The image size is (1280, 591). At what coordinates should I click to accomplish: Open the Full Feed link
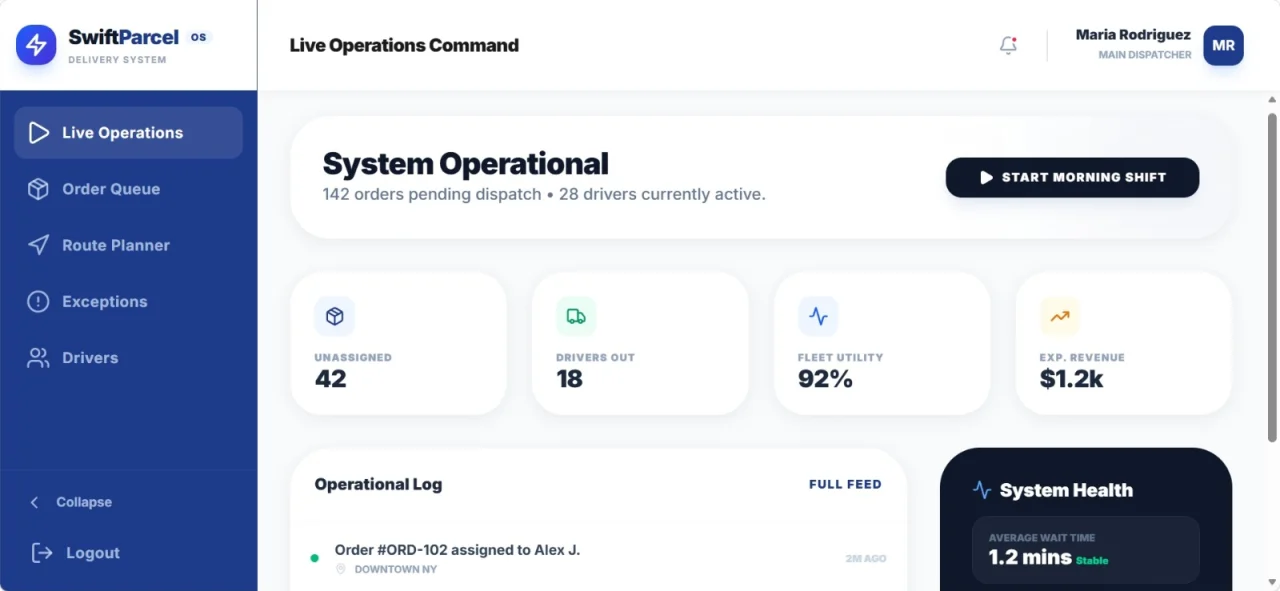845,484
